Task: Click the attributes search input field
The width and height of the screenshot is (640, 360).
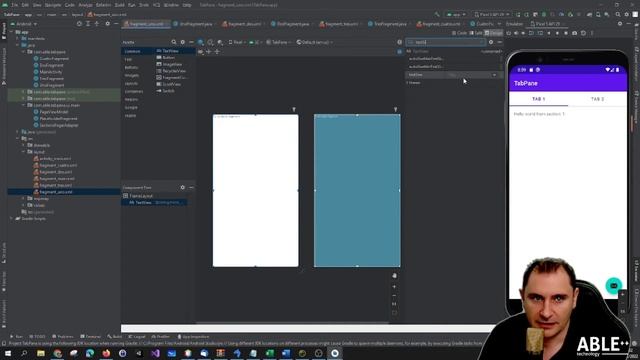Action: 446,42
